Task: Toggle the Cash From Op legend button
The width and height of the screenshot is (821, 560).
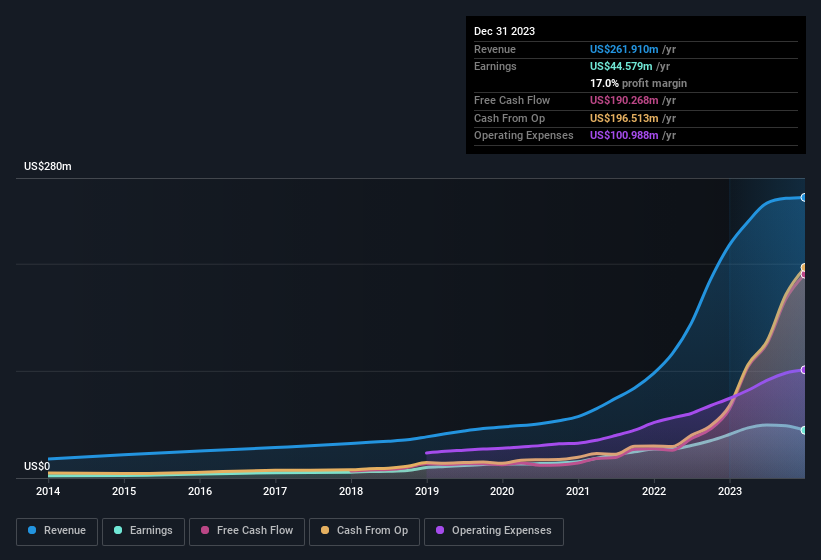Action: (364, 531)
